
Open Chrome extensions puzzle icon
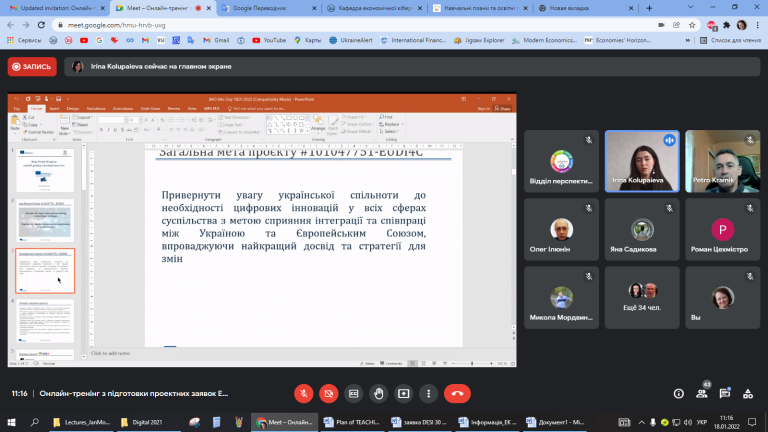click(726, 25)
